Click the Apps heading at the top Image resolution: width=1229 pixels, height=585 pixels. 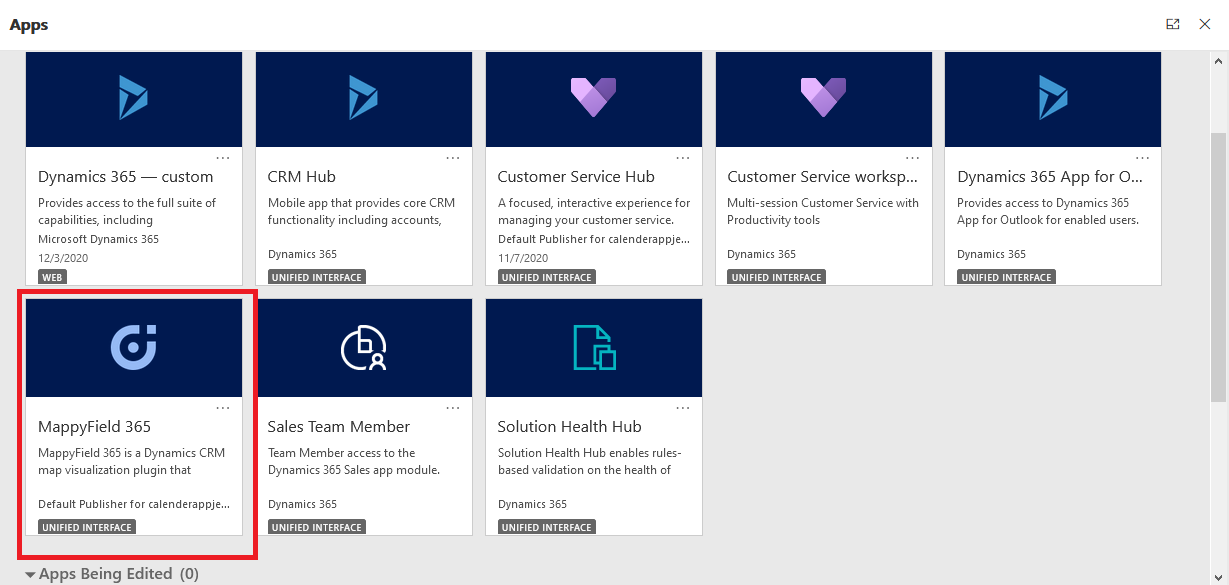pos(28,24)
